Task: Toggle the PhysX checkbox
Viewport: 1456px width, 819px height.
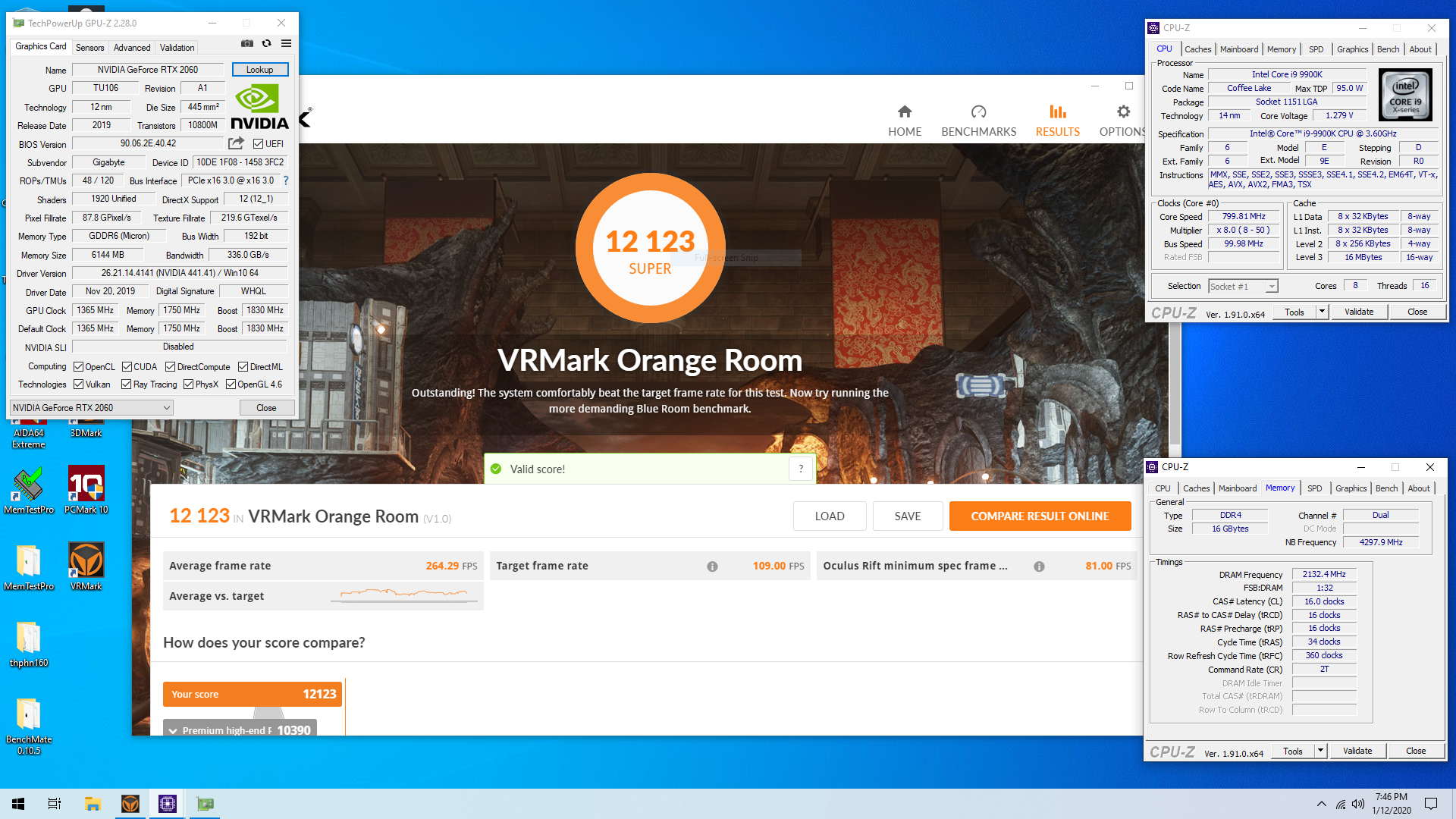Action: [x=188, y=384]
